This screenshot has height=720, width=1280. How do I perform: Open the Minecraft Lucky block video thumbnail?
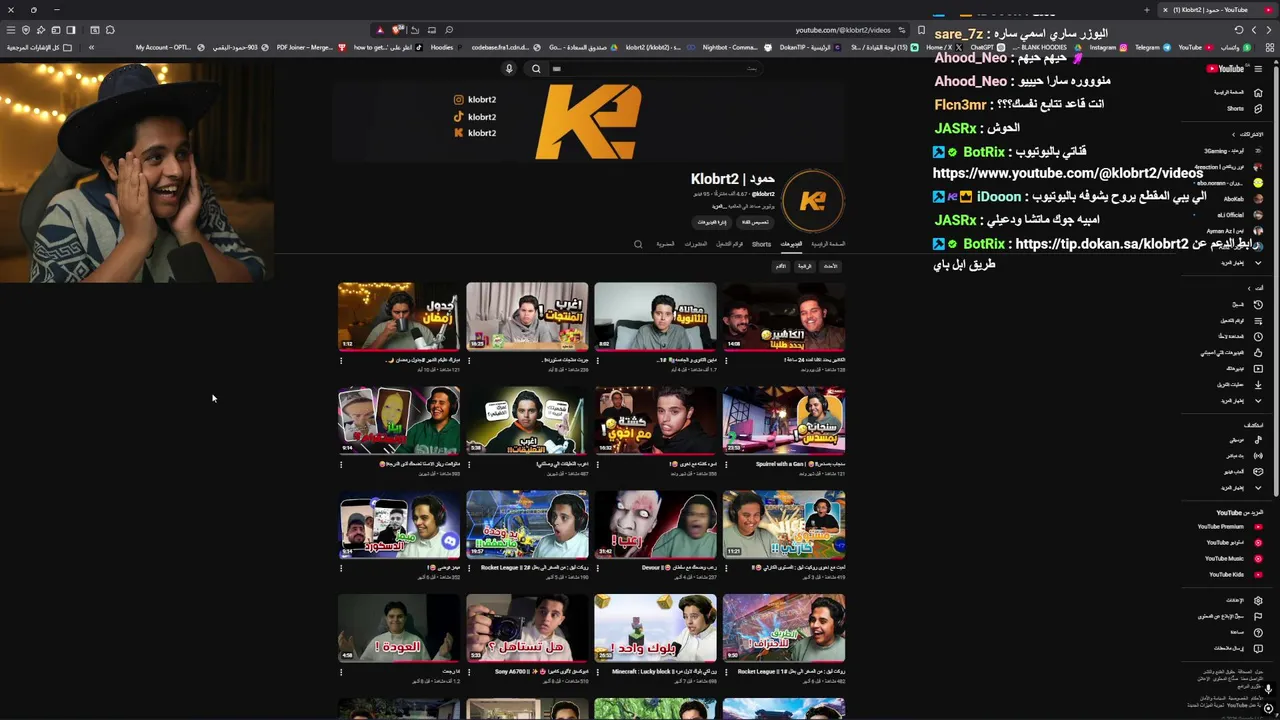pyautogui.click(x=655, y=628)
